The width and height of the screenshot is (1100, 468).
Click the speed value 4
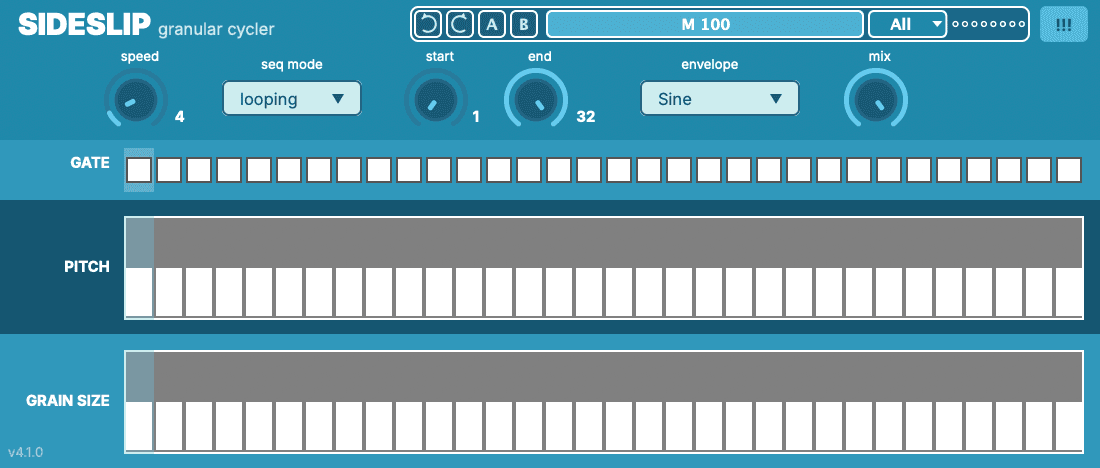click(x=180, y=117)
